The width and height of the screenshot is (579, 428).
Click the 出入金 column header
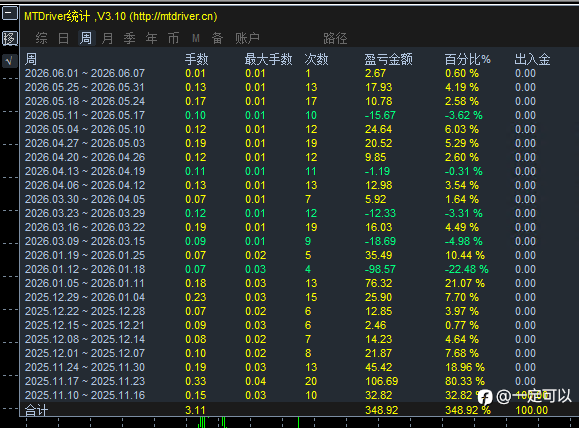tap(532, 59)
